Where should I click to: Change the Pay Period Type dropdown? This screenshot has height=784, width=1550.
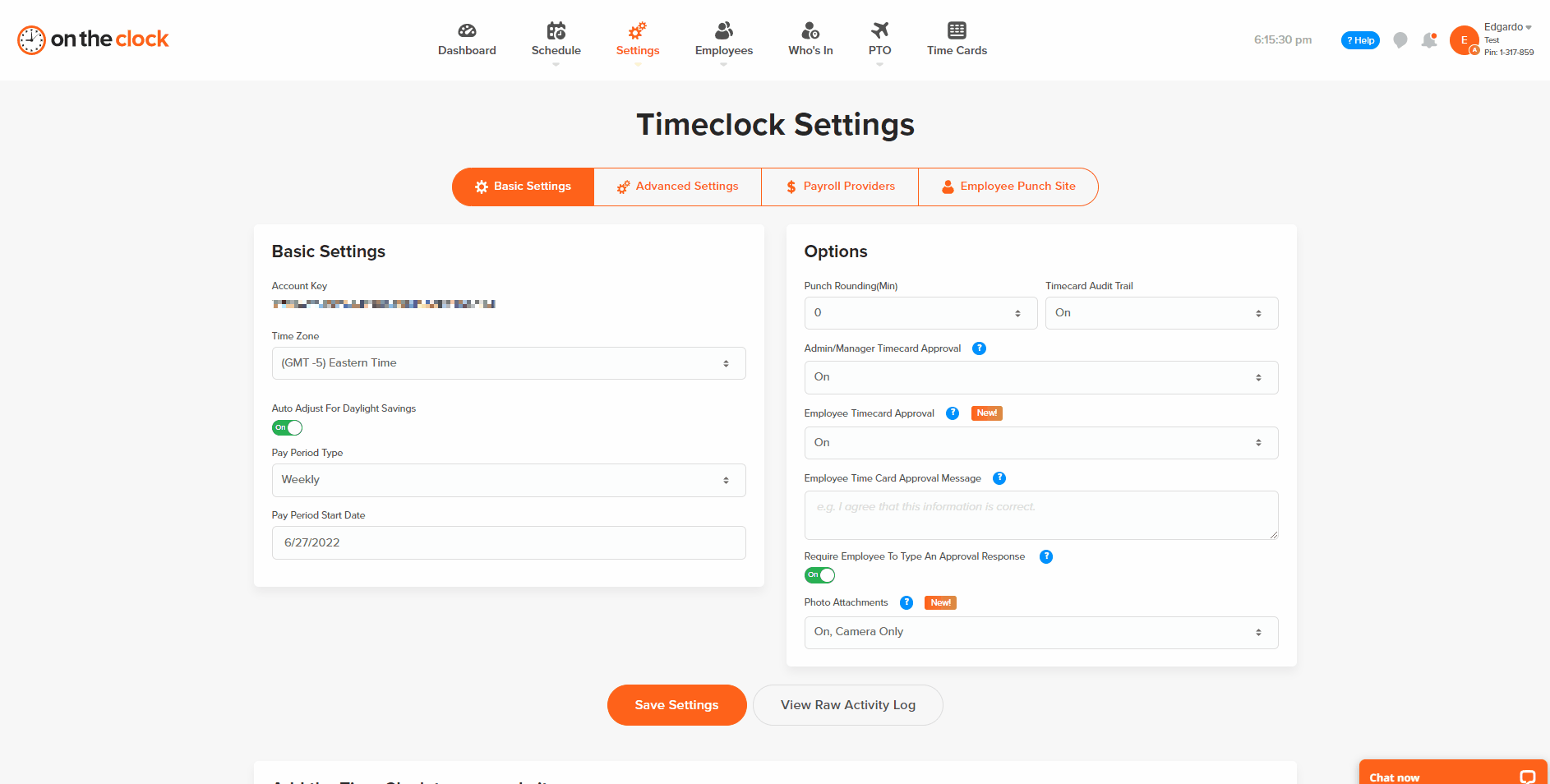[508, 480]
